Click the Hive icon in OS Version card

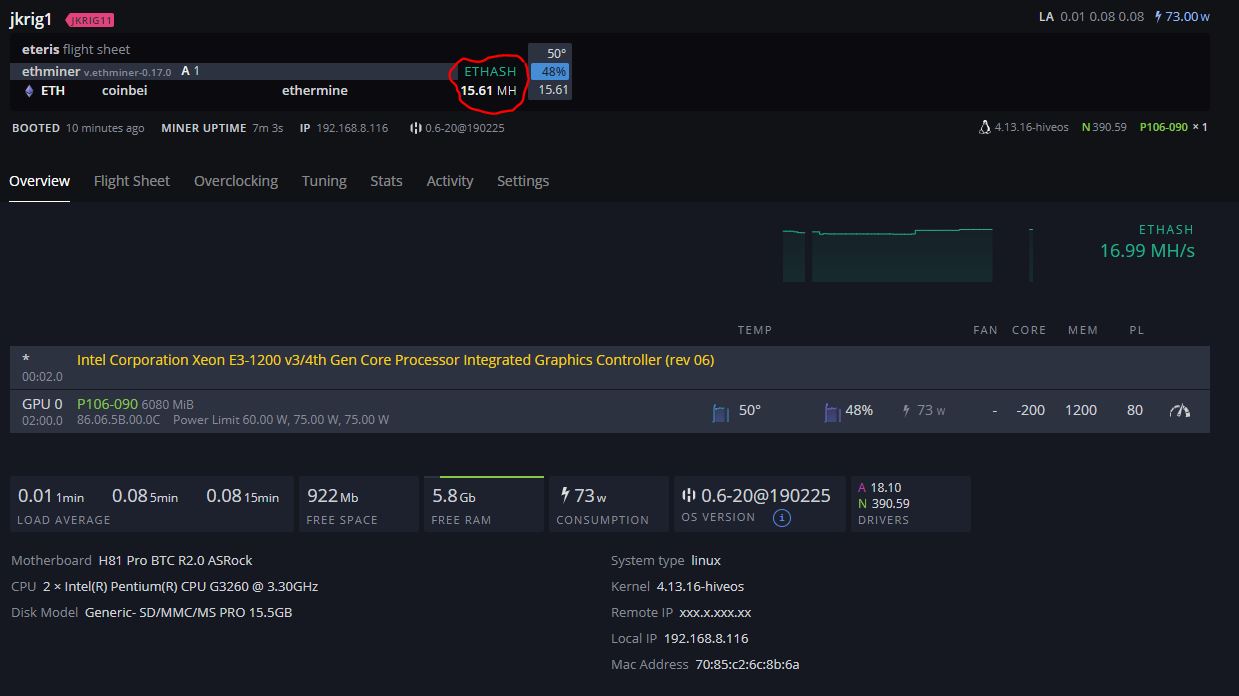tap(688, 496)
